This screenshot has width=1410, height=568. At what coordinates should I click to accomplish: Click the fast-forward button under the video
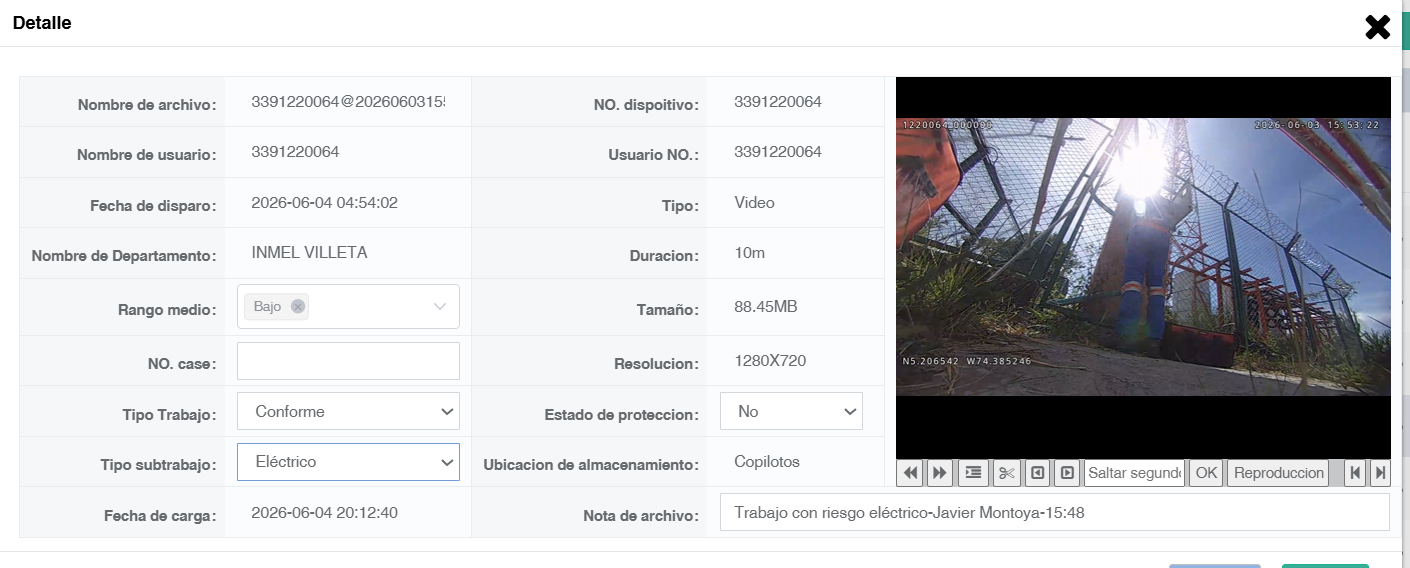coord(940,473)
